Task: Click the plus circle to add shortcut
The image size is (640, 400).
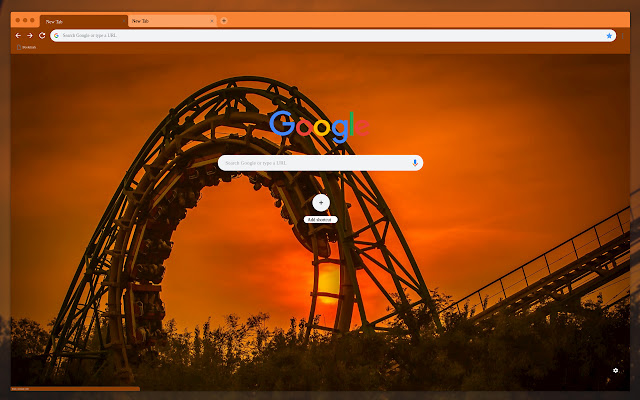Action: pos(321,203)
